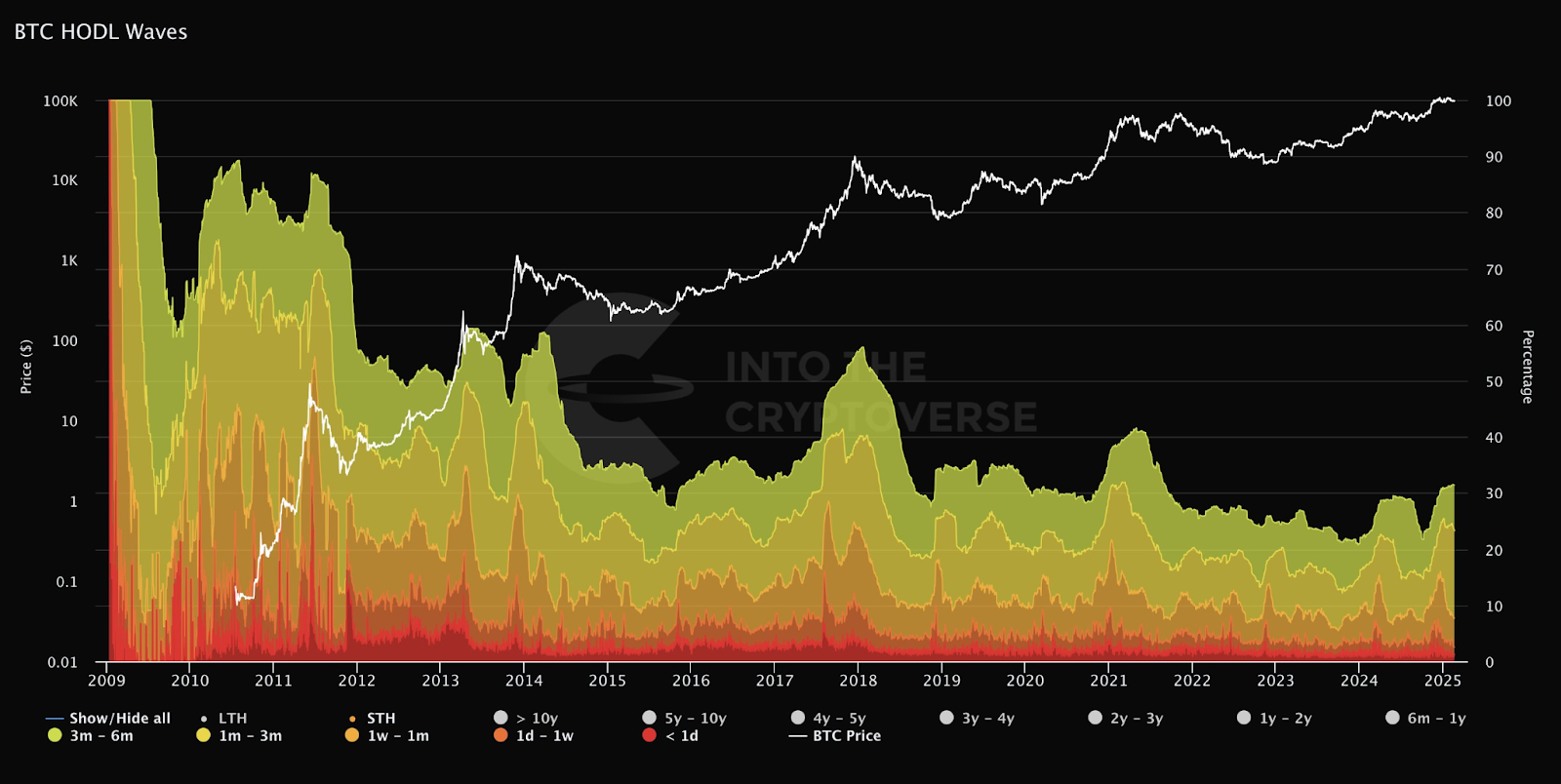Hide the < 1d HODL wave
1561x784 pixels.
pos(670,735)
